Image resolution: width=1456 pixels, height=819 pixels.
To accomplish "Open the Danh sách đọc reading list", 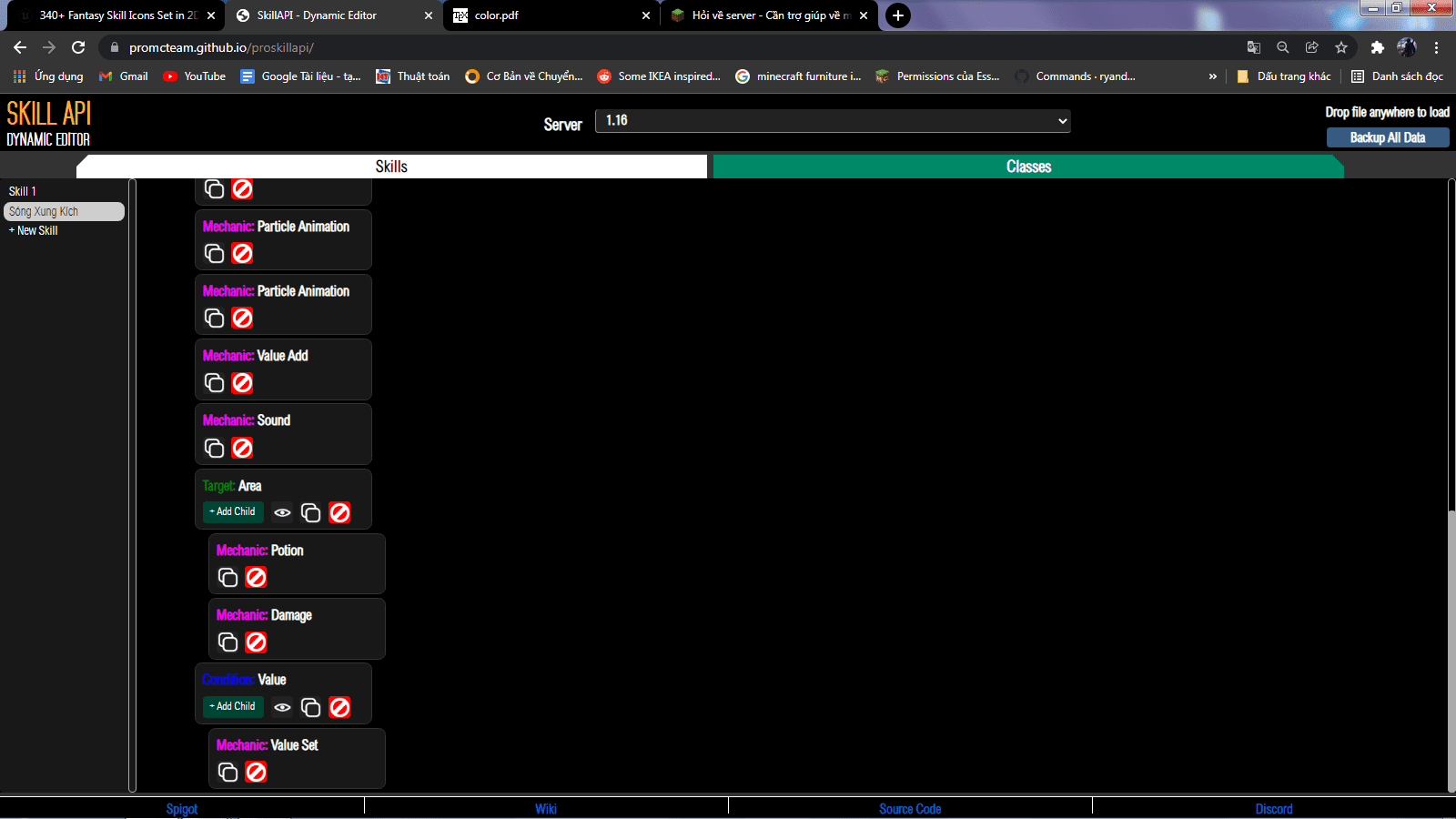I will 1397,76.
